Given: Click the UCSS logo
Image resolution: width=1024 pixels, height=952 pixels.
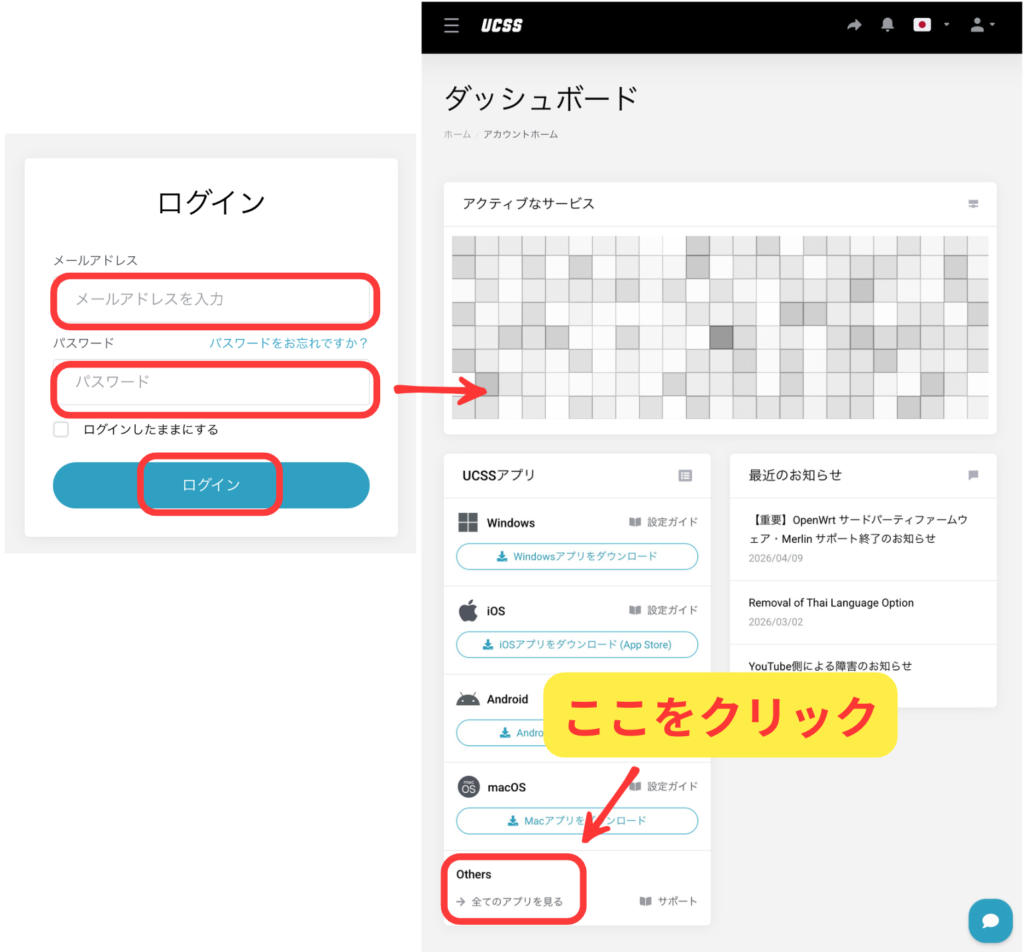Looking at the screenshot, I should [x=501, y=25].
